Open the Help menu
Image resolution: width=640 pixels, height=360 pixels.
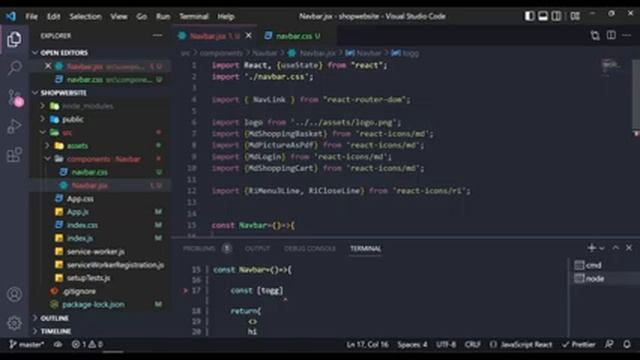[x=226, y=16]
